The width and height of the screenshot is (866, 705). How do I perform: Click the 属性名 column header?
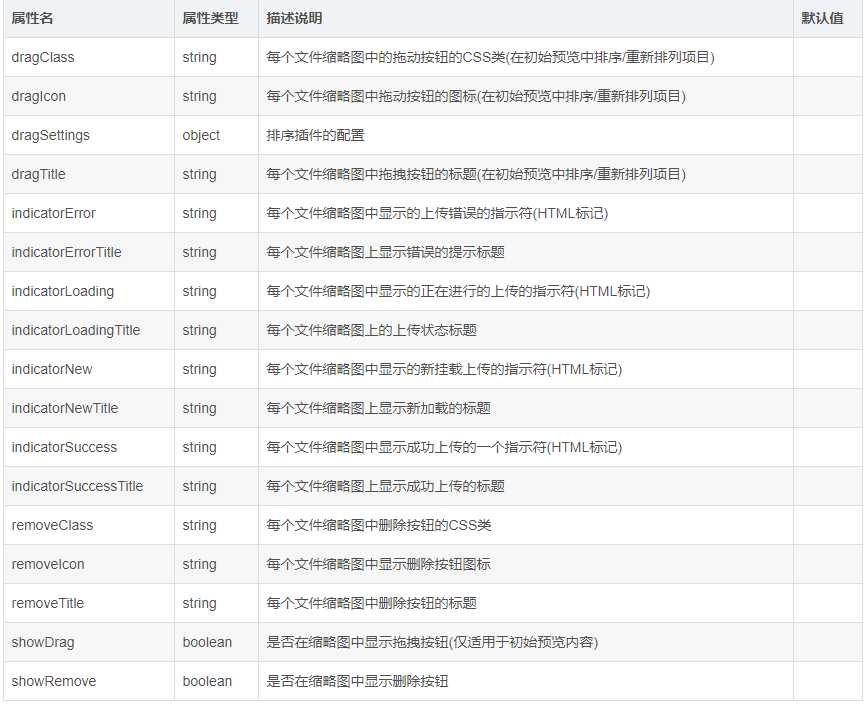(31, 18)
